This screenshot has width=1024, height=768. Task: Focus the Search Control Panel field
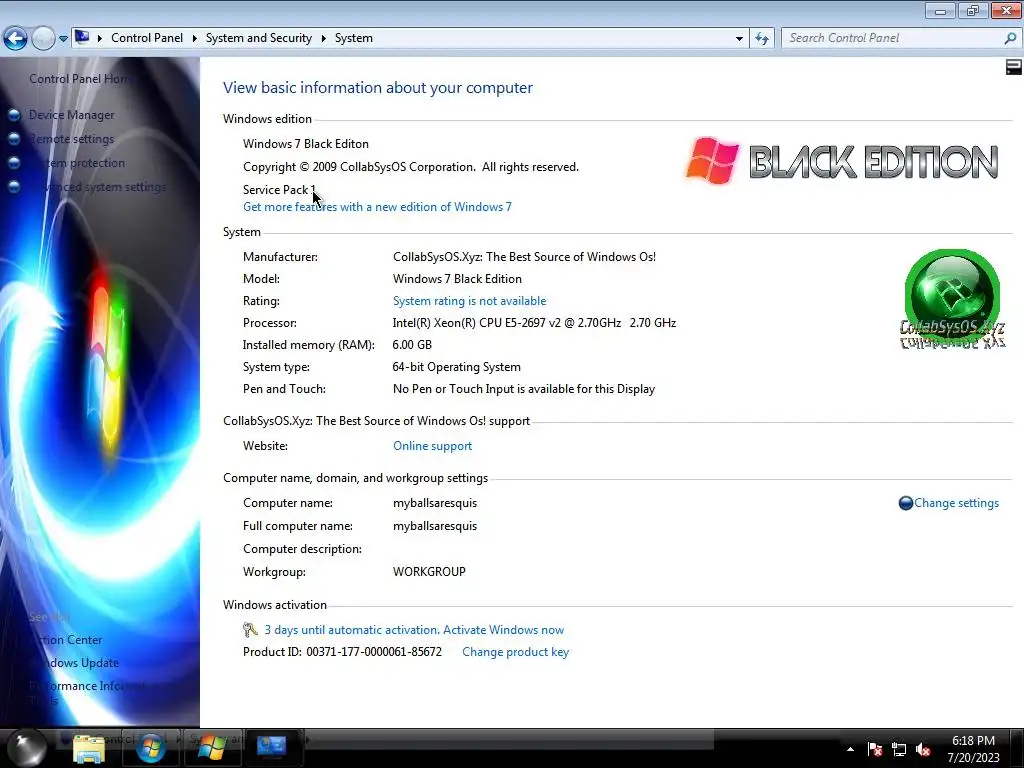pos(891,38)
